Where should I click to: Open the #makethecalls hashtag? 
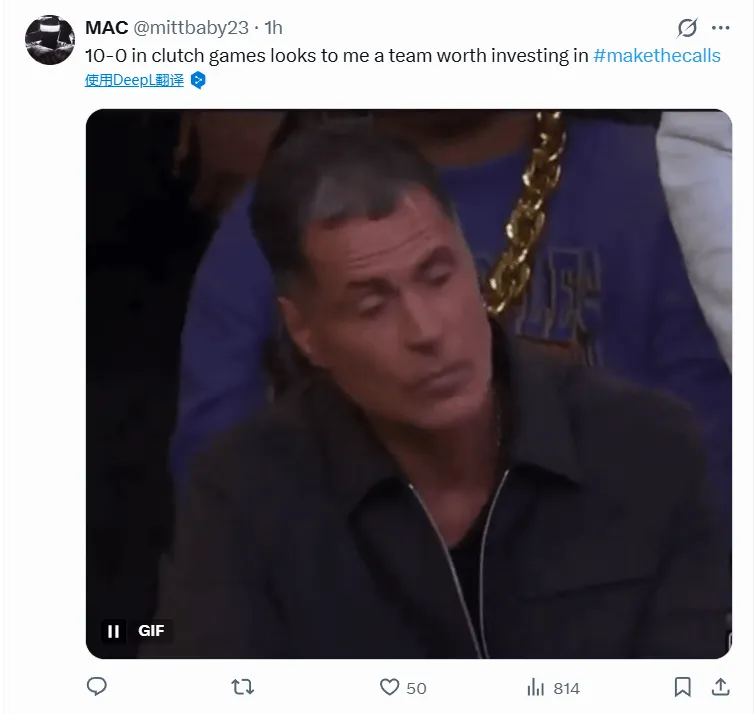(656, 56)
